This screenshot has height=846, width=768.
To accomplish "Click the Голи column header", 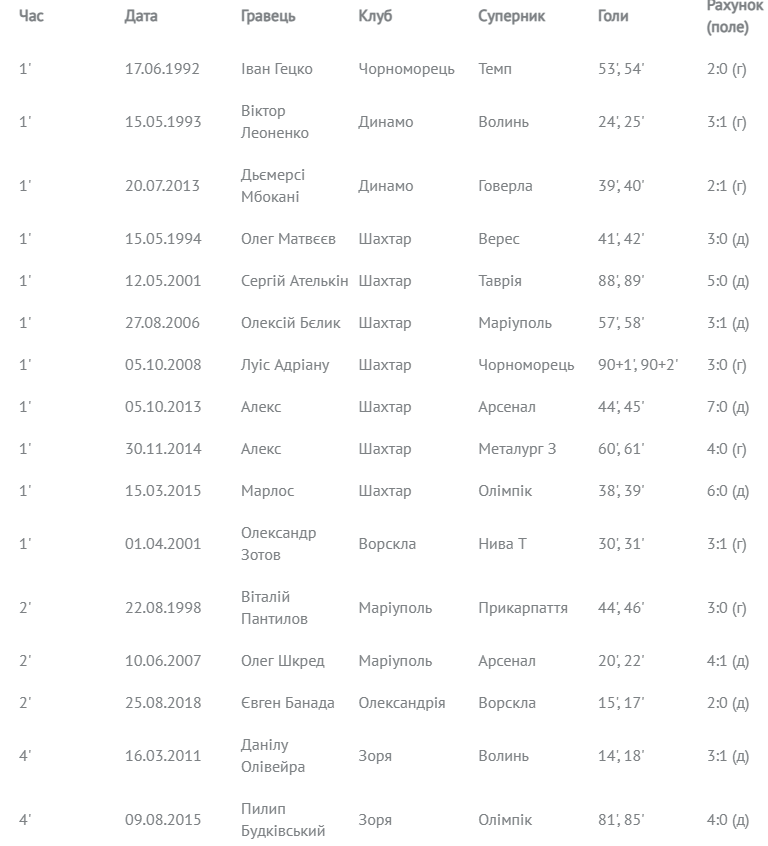I will [613, 17].
